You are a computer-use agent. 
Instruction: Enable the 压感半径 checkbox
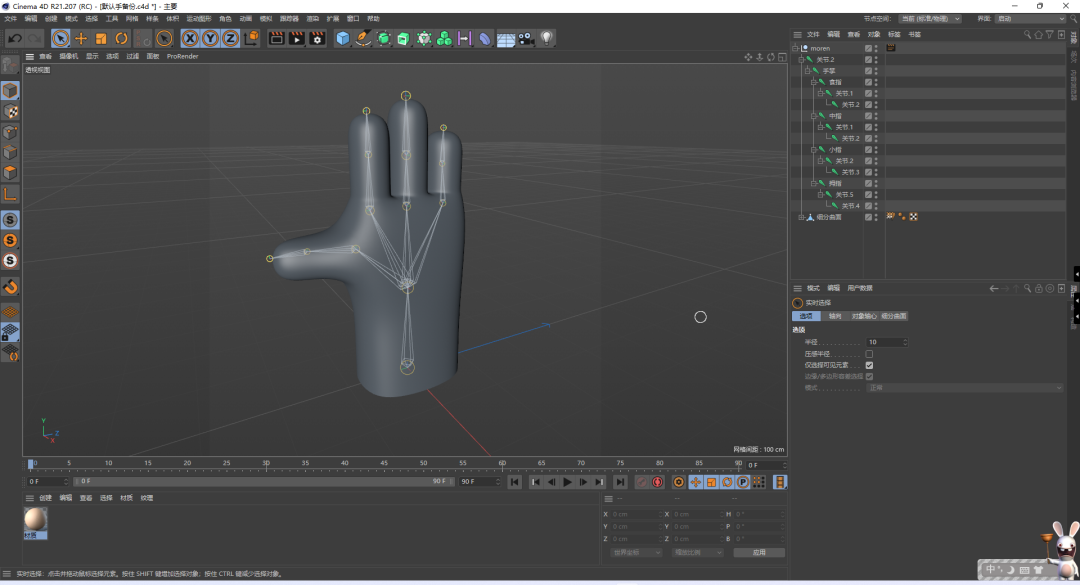pyautogui.click(x=869, y=354)
